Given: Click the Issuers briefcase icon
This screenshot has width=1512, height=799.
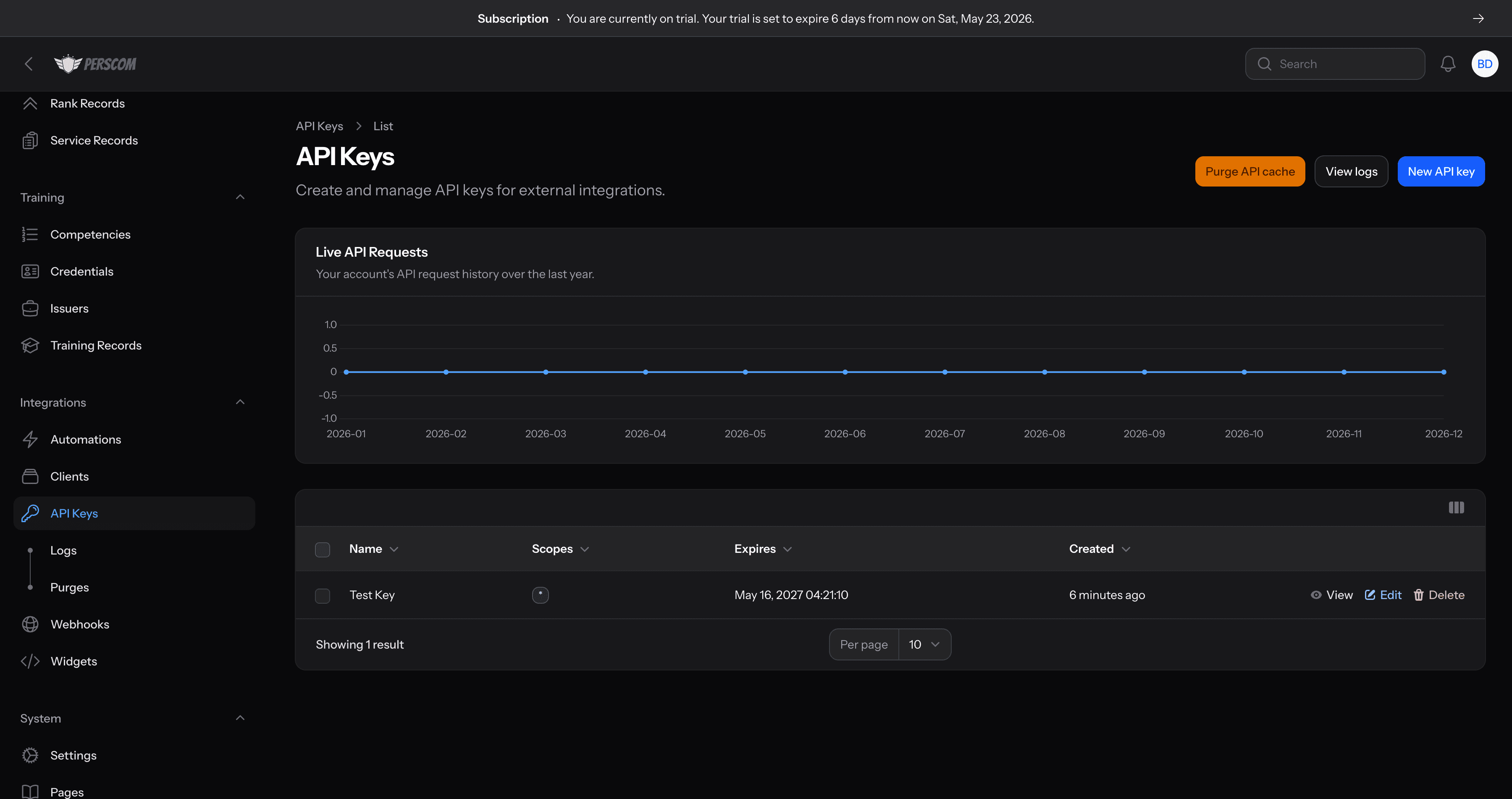Looking at the screenshot, I should [x=30, y=308].
